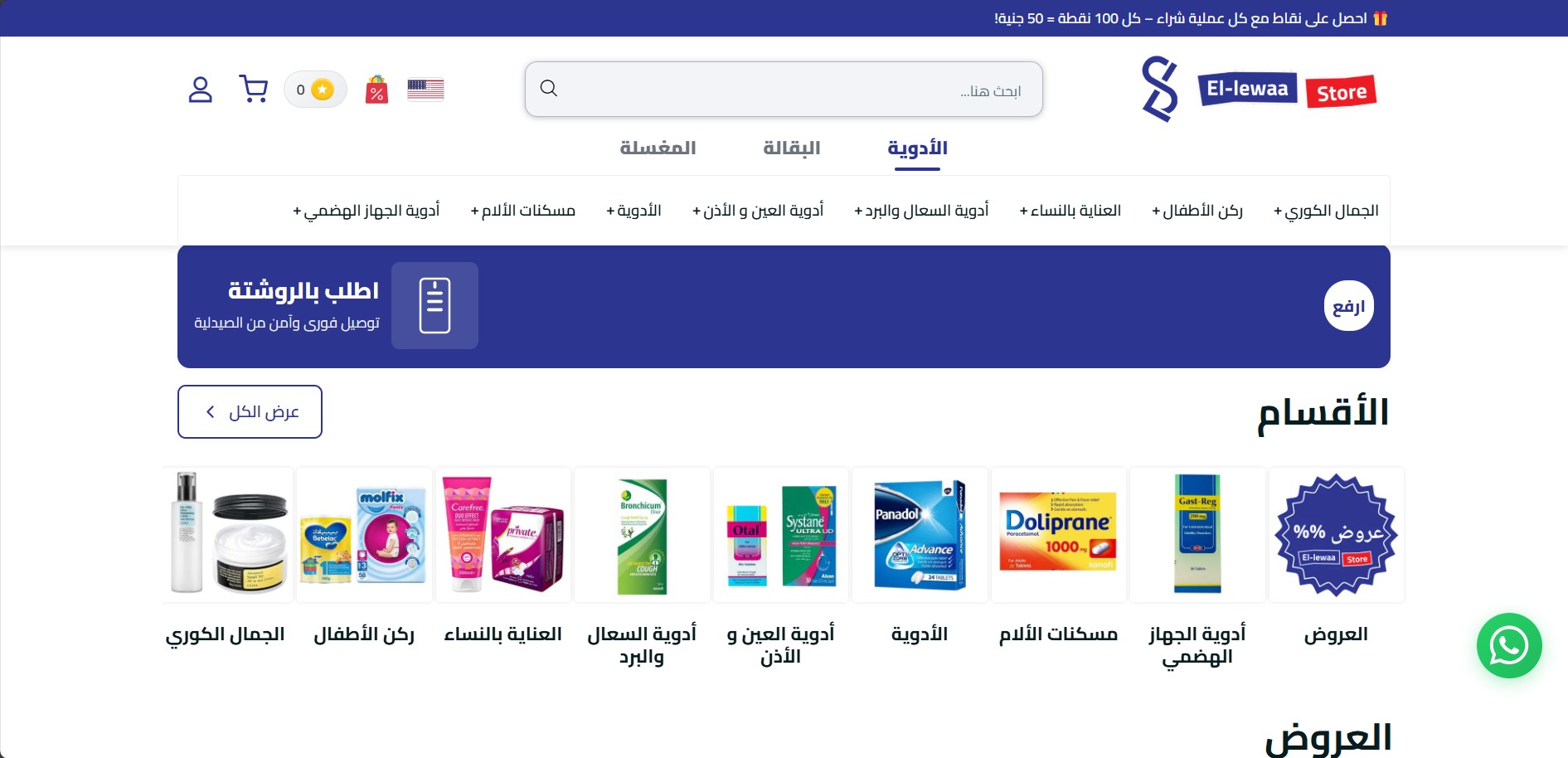Expand ركن الأطفال menu

click(1197, 211)
